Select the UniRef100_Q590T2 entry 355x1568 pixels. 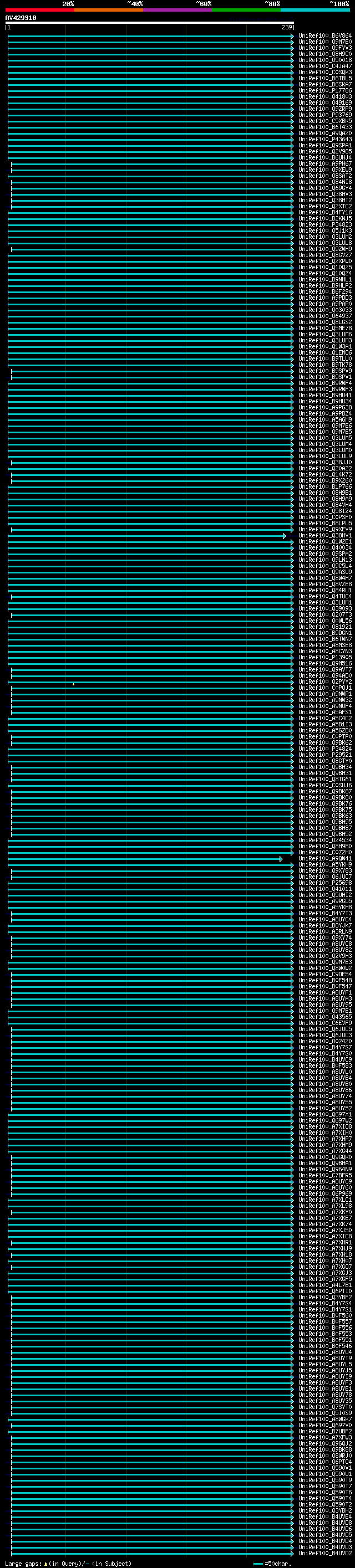click(325, 1504)
